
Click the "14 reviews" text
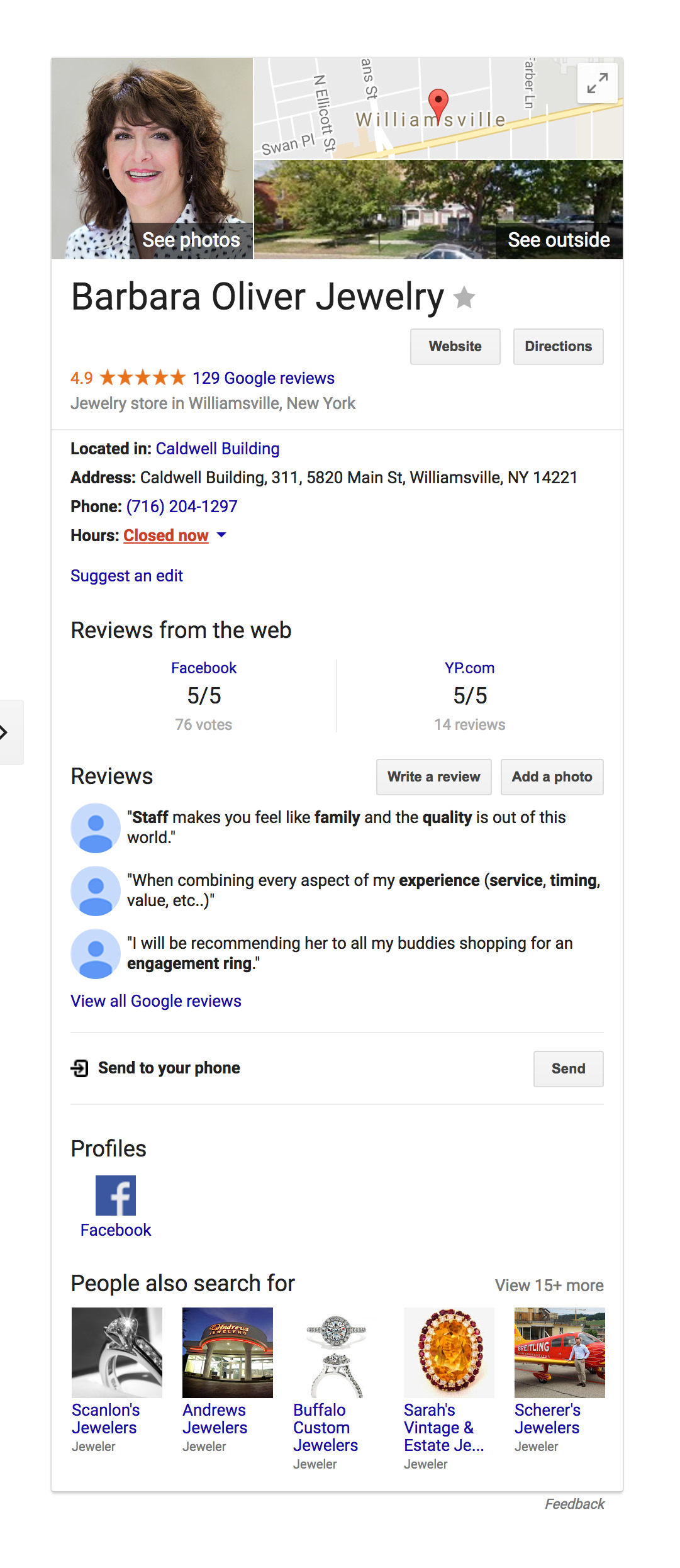[x=470, y=725]
